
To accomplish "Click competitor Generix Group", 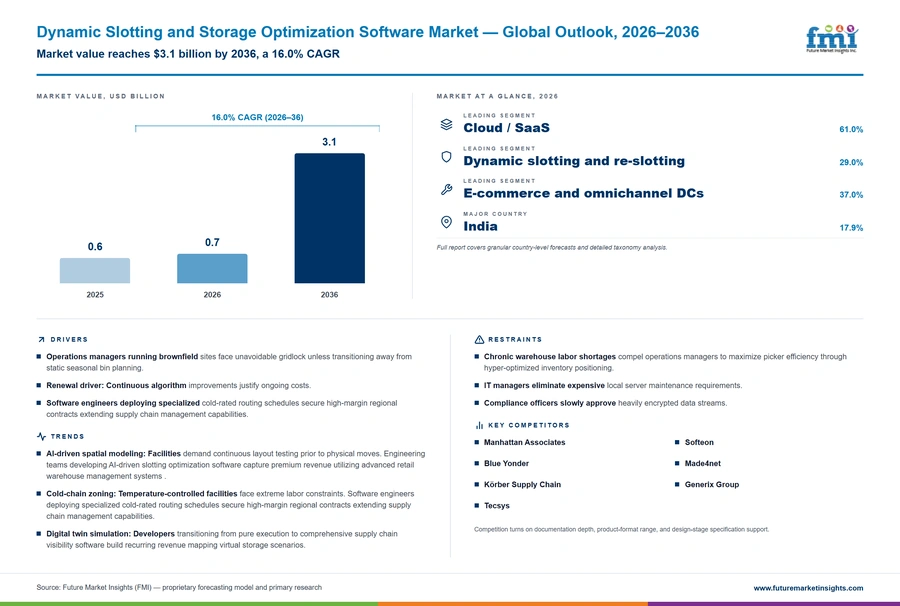I will pos(712,485).
